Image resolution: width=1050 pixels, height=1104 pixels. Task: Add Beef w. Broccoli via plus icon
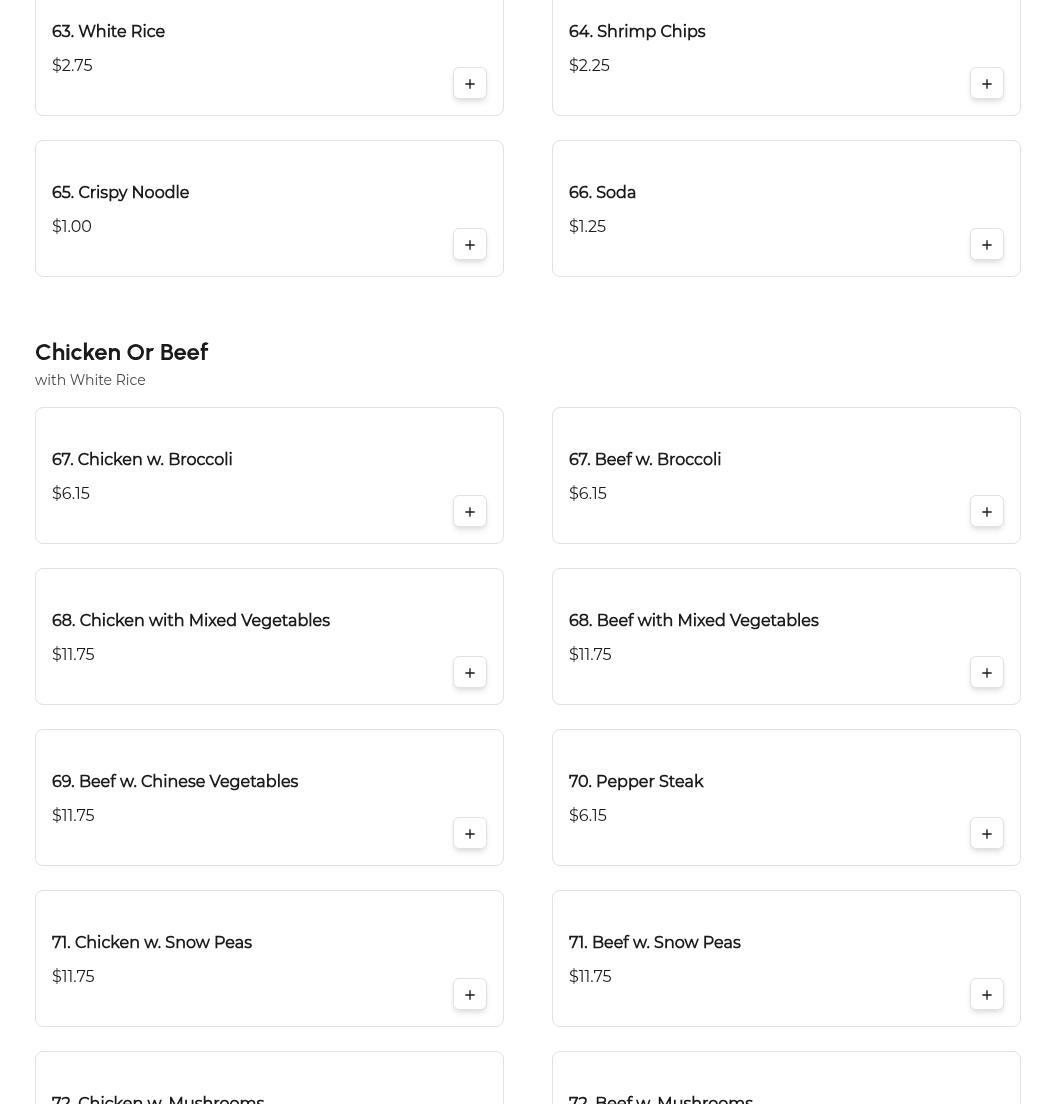987,512
